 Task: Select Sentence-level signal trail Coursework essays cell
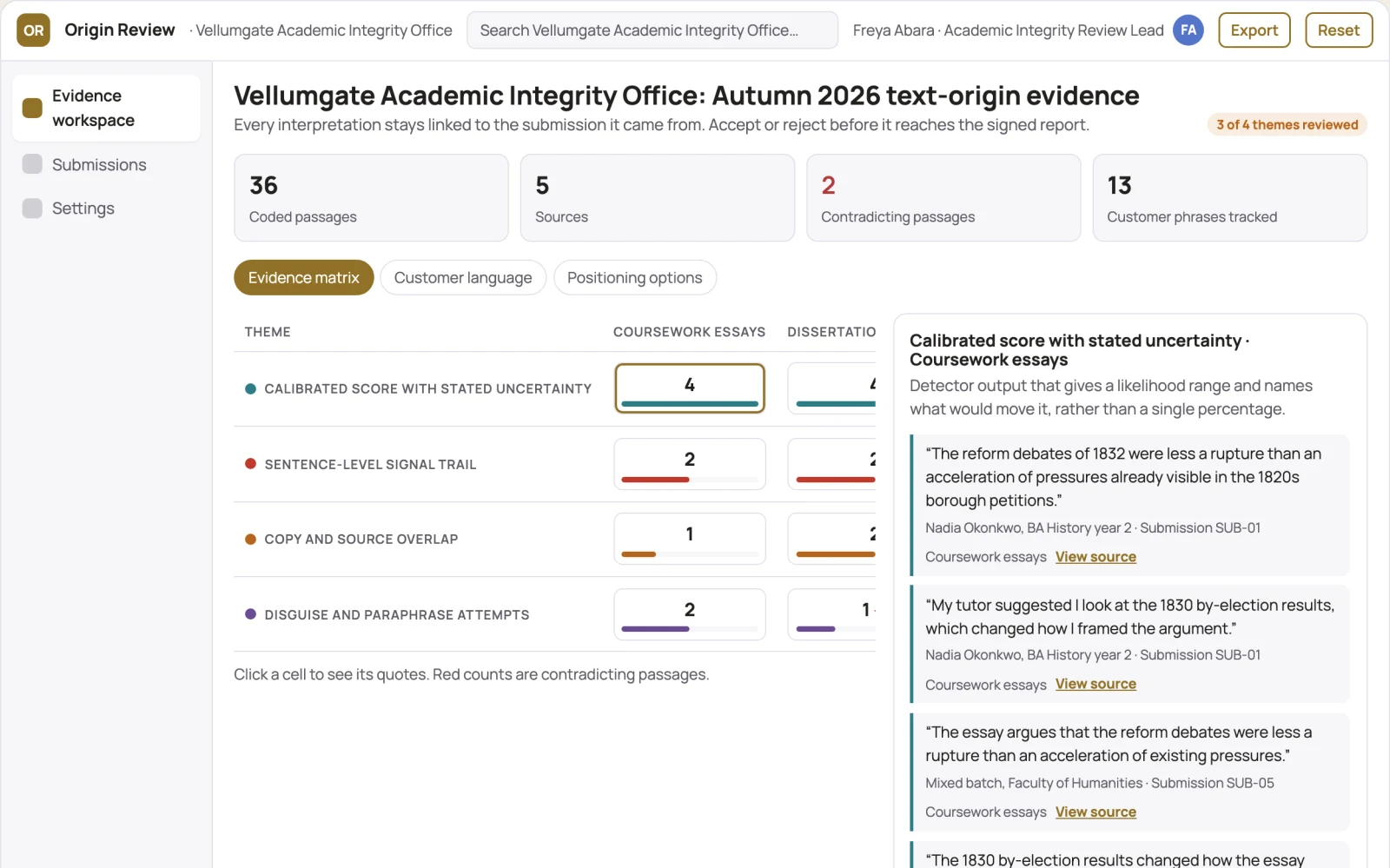[690, 464]
